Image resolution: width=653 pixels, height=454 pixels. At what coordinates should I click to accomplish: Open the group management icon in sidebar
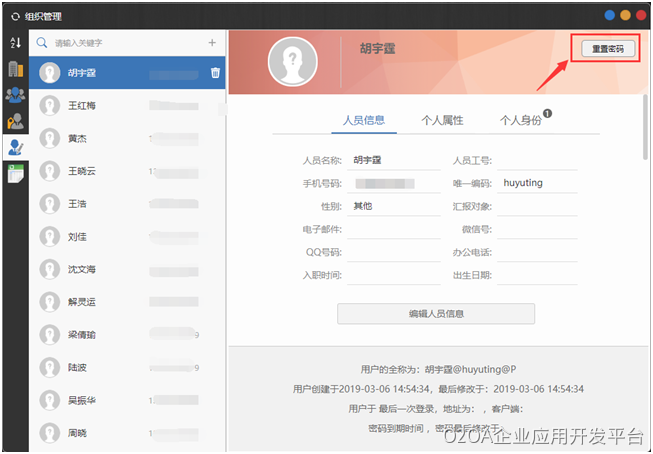coord(14,95)
